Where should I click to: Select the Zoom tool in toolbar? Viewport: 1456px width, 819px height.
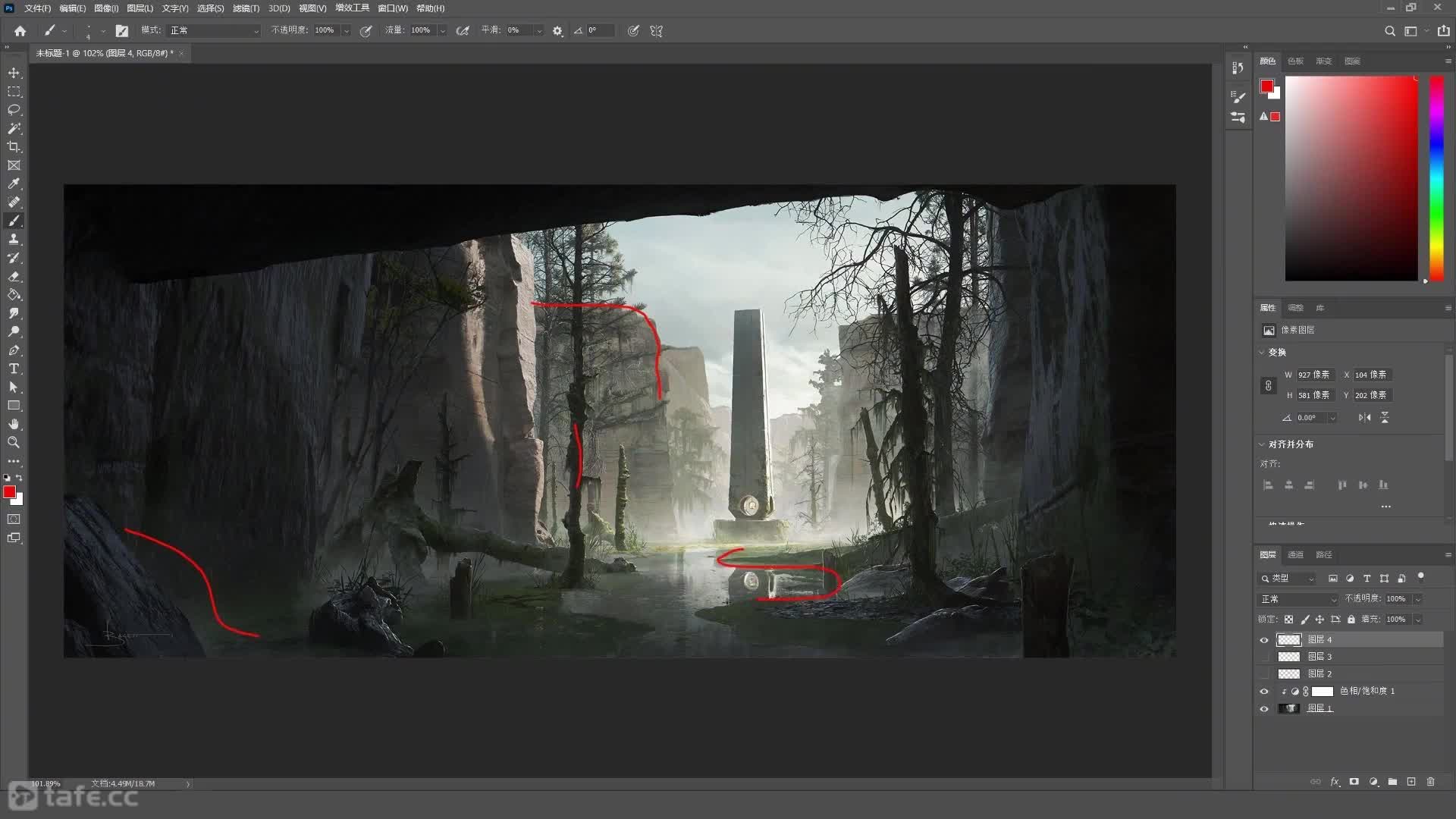point(14,442)
